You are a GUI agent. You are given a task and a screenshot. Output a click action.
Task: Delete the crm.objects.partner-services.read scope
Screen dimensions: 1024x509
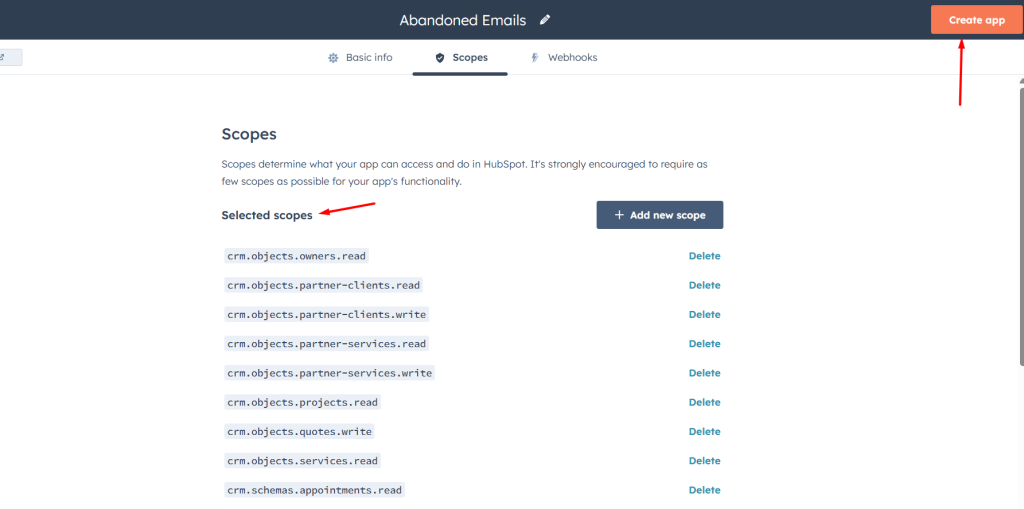click(x=705, y=344)
